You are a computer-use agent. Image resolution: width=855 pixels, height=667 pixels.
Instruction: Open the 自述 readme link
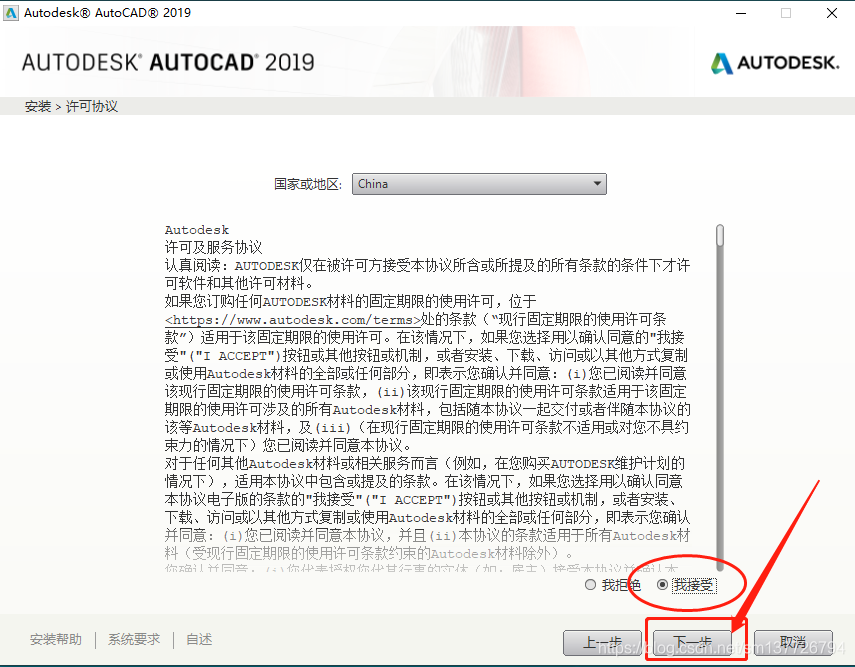[x=199, y=639]
